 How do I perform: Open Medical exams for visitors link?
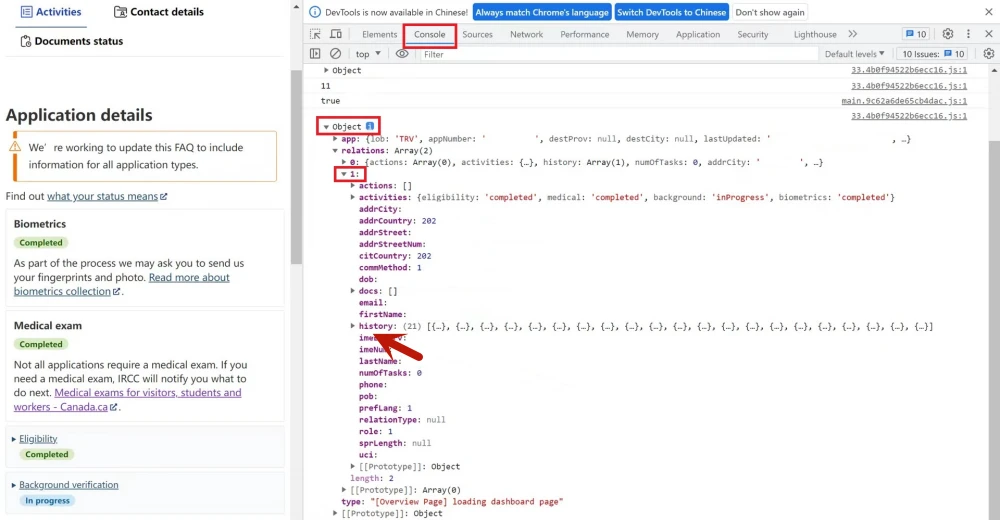tap(128, 399)
